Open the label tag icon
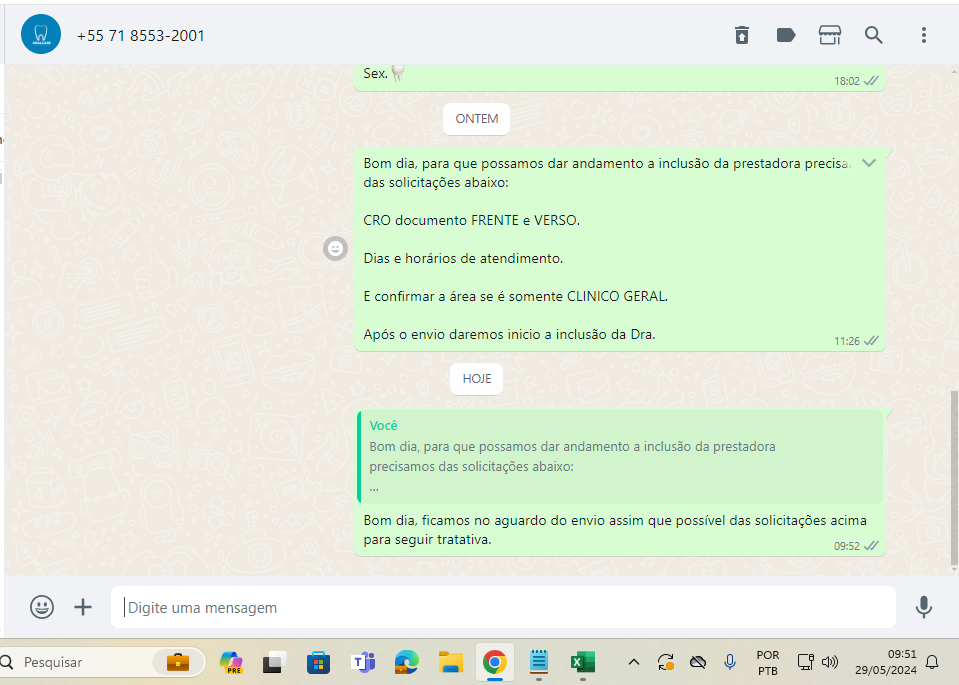 click(785, 35)
